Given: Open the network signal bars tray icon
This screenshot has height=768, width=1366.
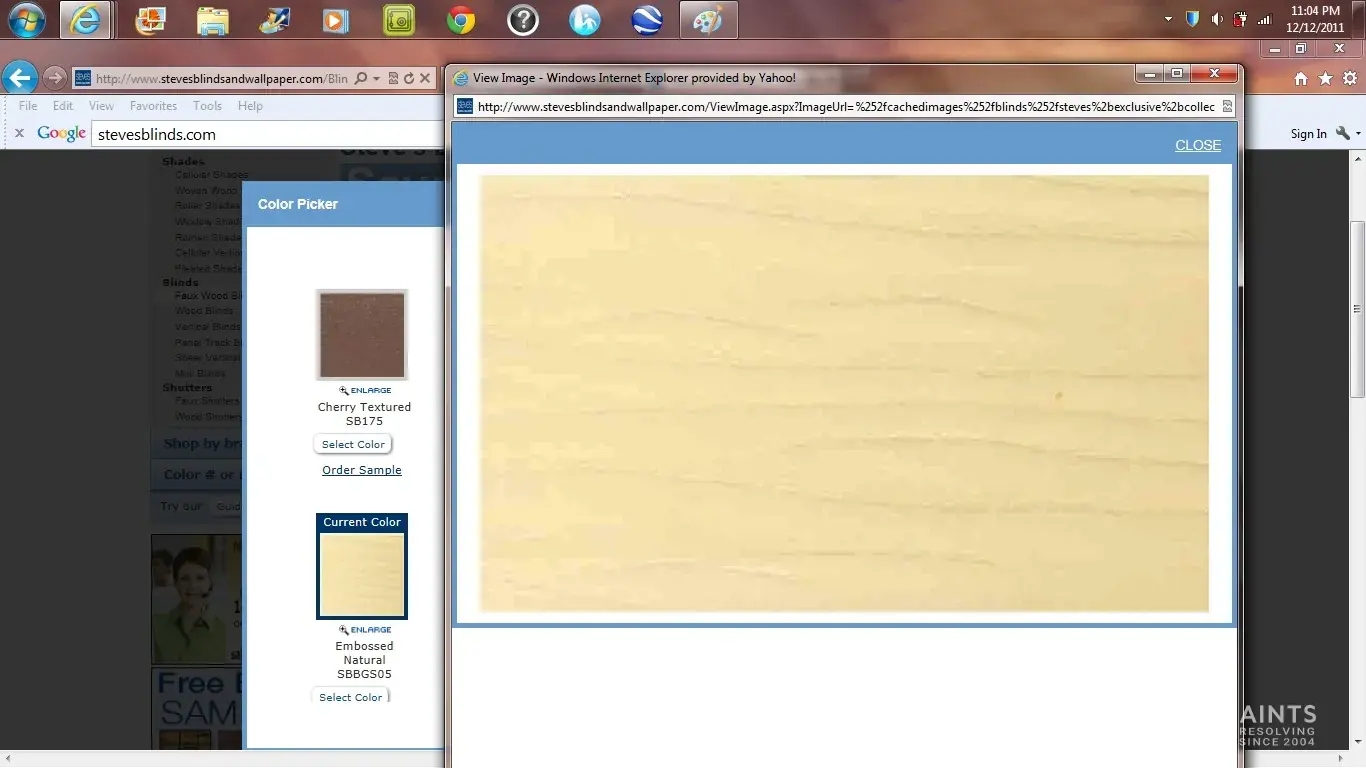Looking at the screenshot, I should point(1265,19).
